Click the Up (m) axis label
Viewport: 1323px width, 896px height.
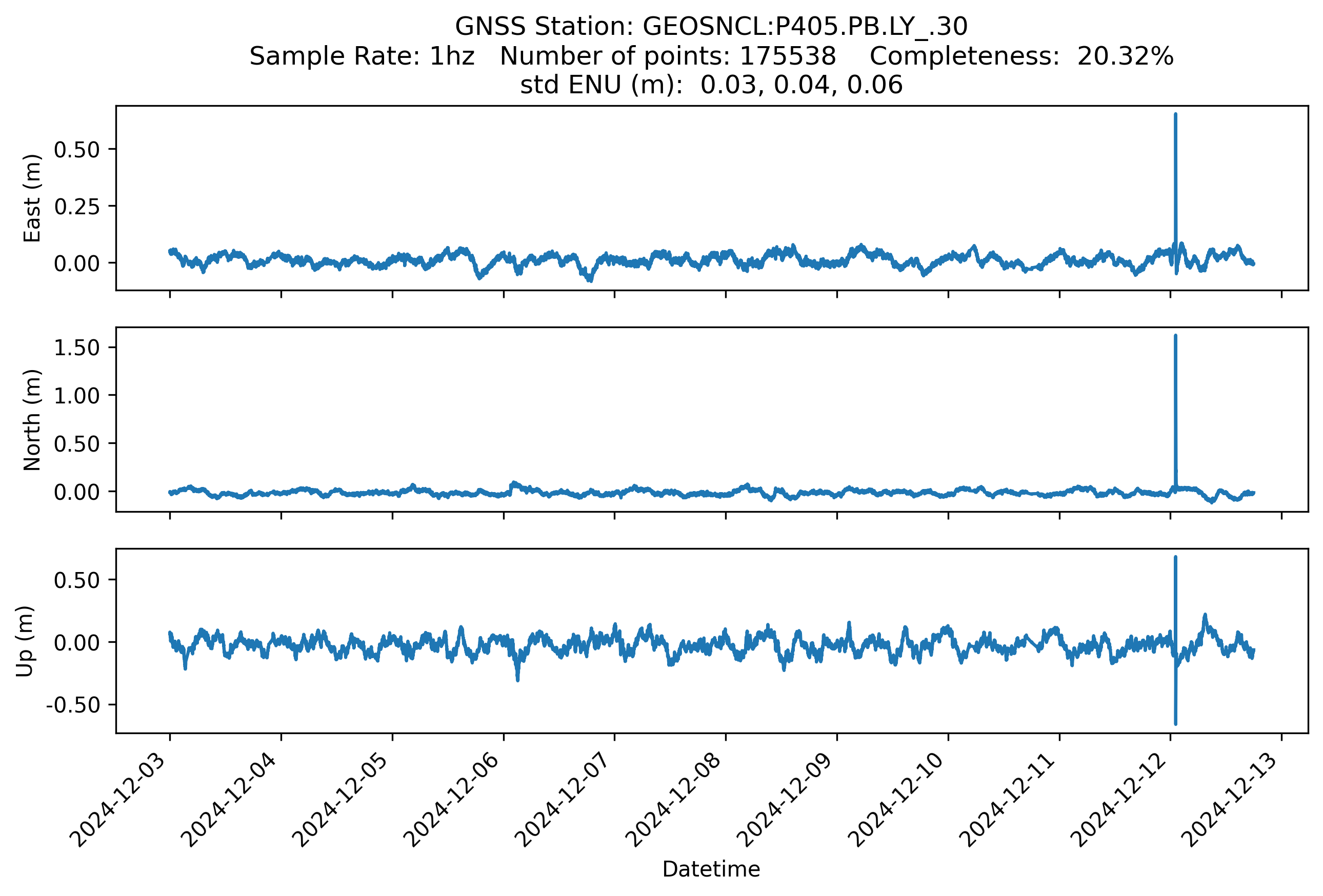point(25,641)
